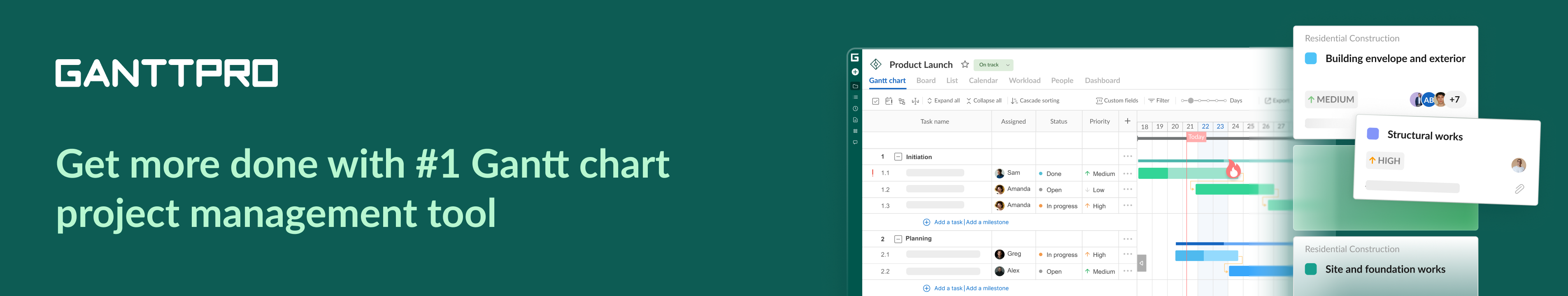Viewport: 1568px width, 296px height.
Task: Click the attachment paperclip on Structural works card
Action: [x=1519, y=189]
